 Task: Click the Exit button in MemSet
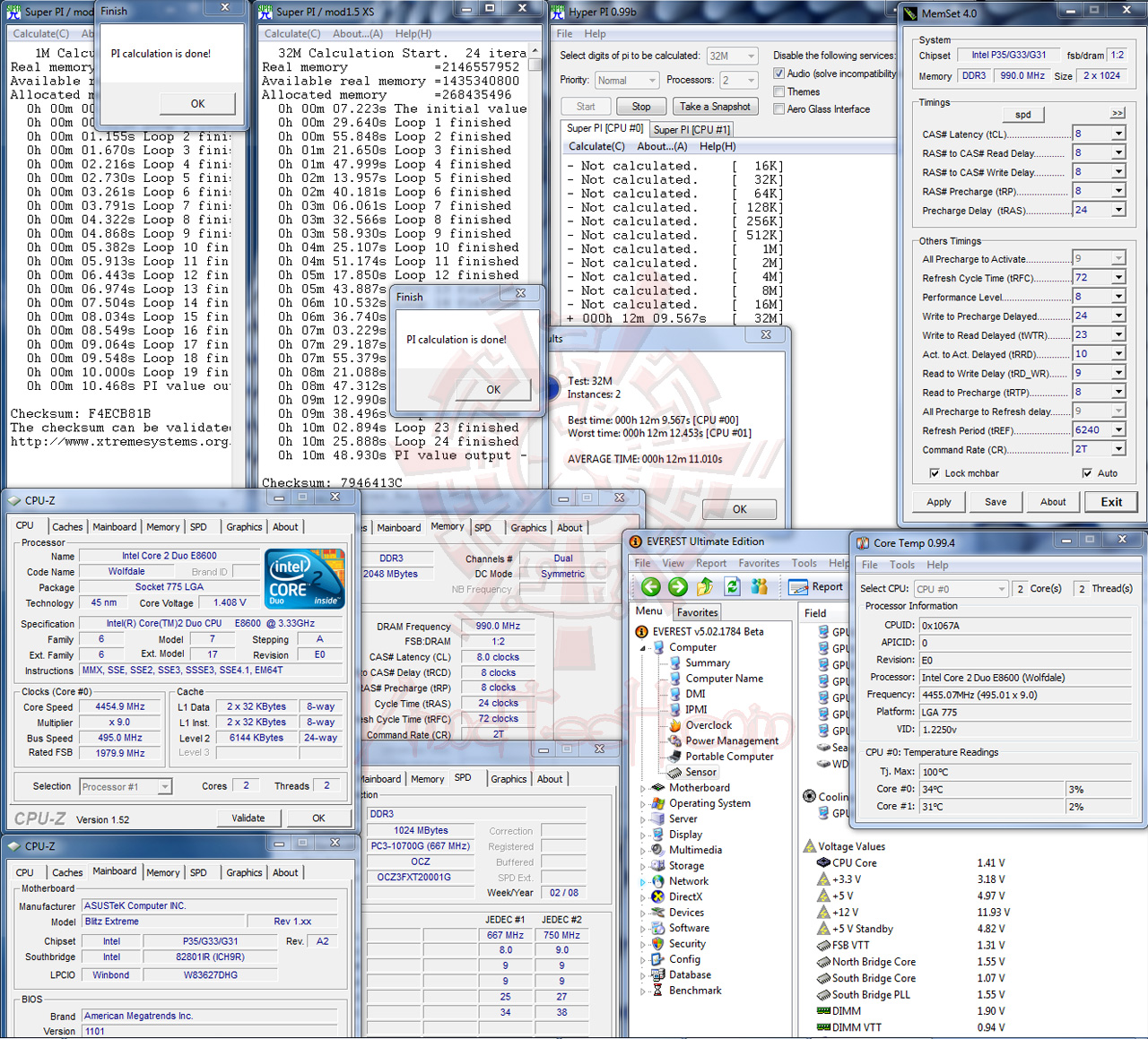click(x=1111, y=502)
